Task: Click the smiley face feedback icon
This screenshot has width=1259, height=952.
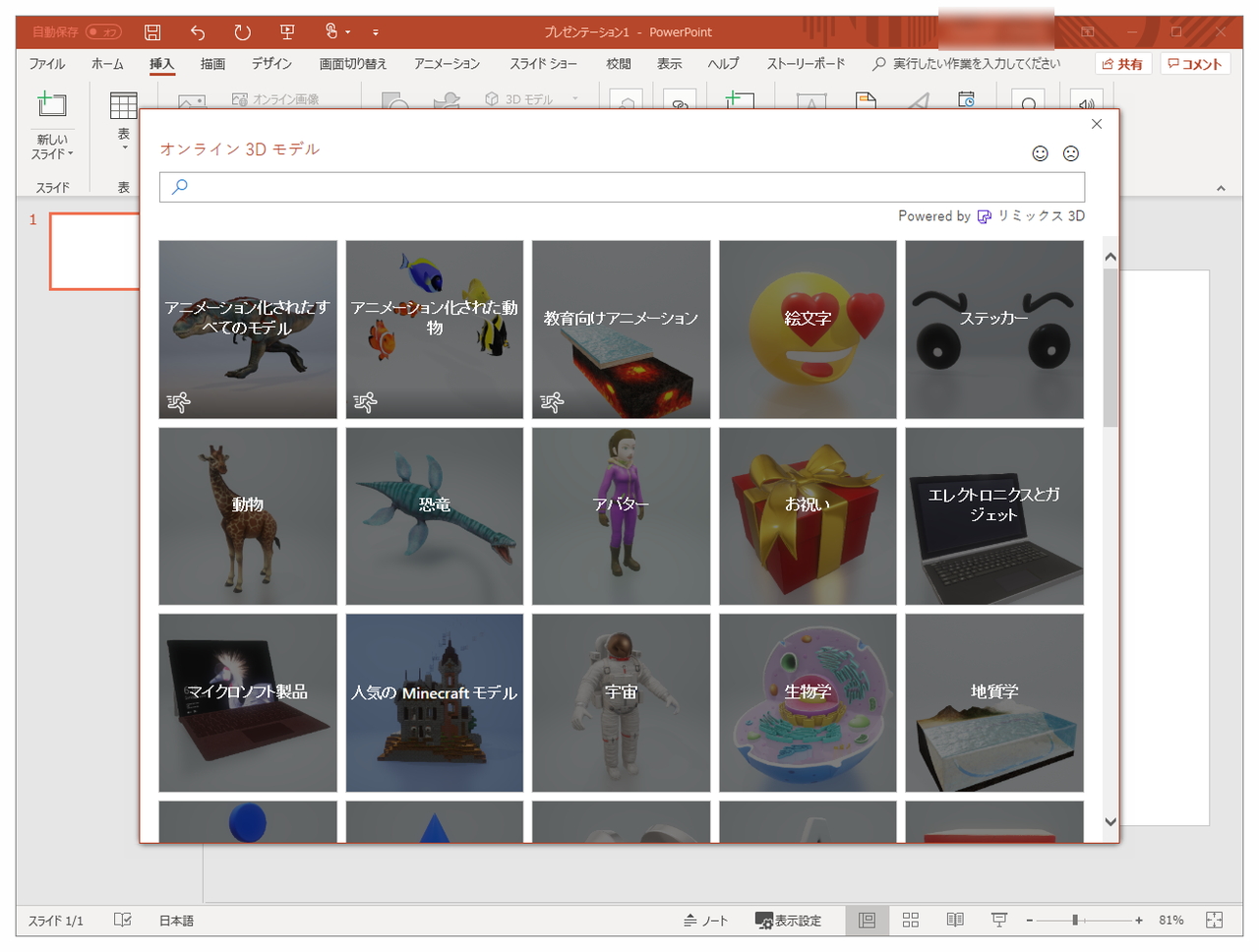Action: (x=1040, y=153)
